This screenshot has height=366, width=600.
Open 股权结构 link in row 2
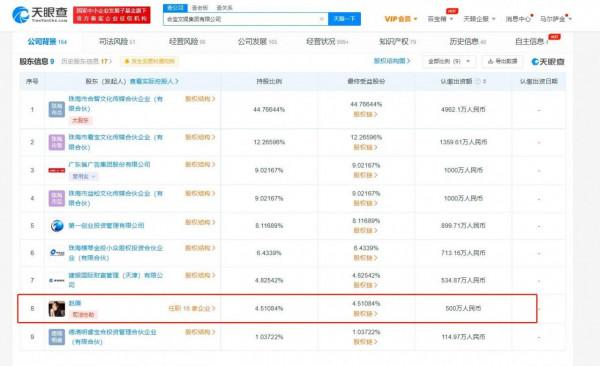tap(200, 137)
